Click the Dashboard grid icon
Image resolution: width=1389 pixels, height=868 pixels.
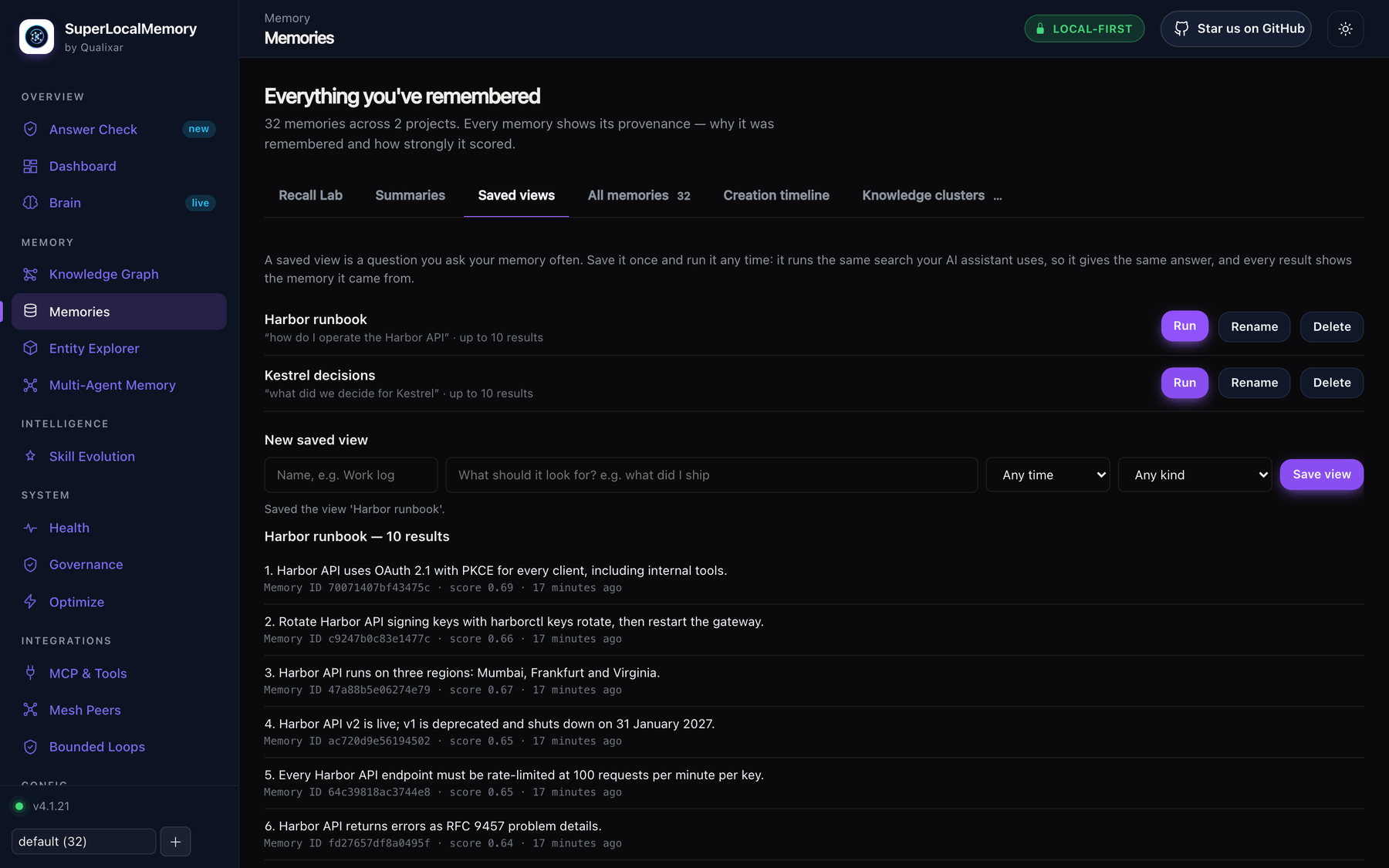click(30, 166)
